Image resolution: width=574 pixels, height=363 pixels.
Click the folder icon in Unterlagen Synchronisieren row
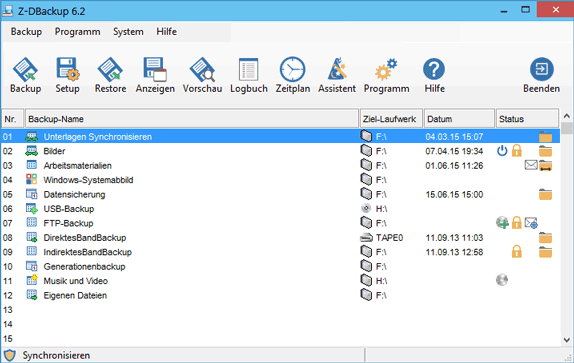(545, 137)
